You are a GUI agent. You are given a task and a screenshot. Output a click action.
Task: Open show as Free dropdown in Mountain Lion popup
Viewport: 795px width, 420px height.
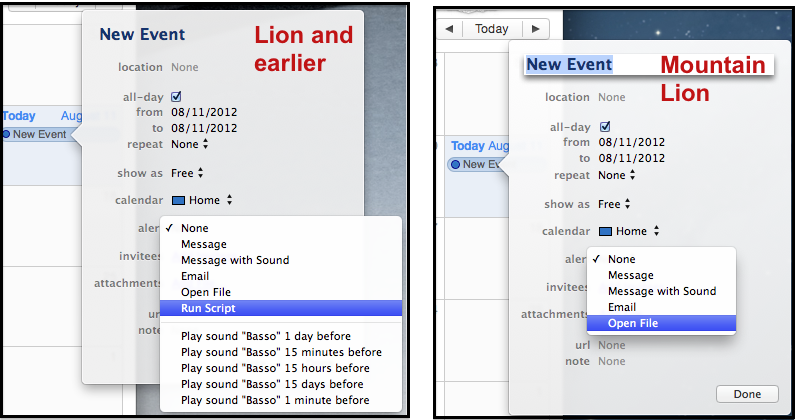(614, 204)
